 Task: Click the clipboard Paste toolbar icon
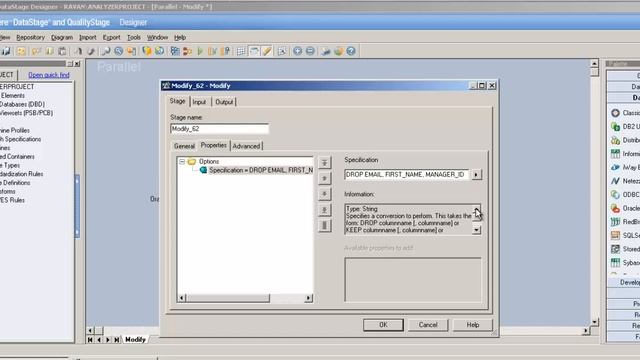click(62, 51)
